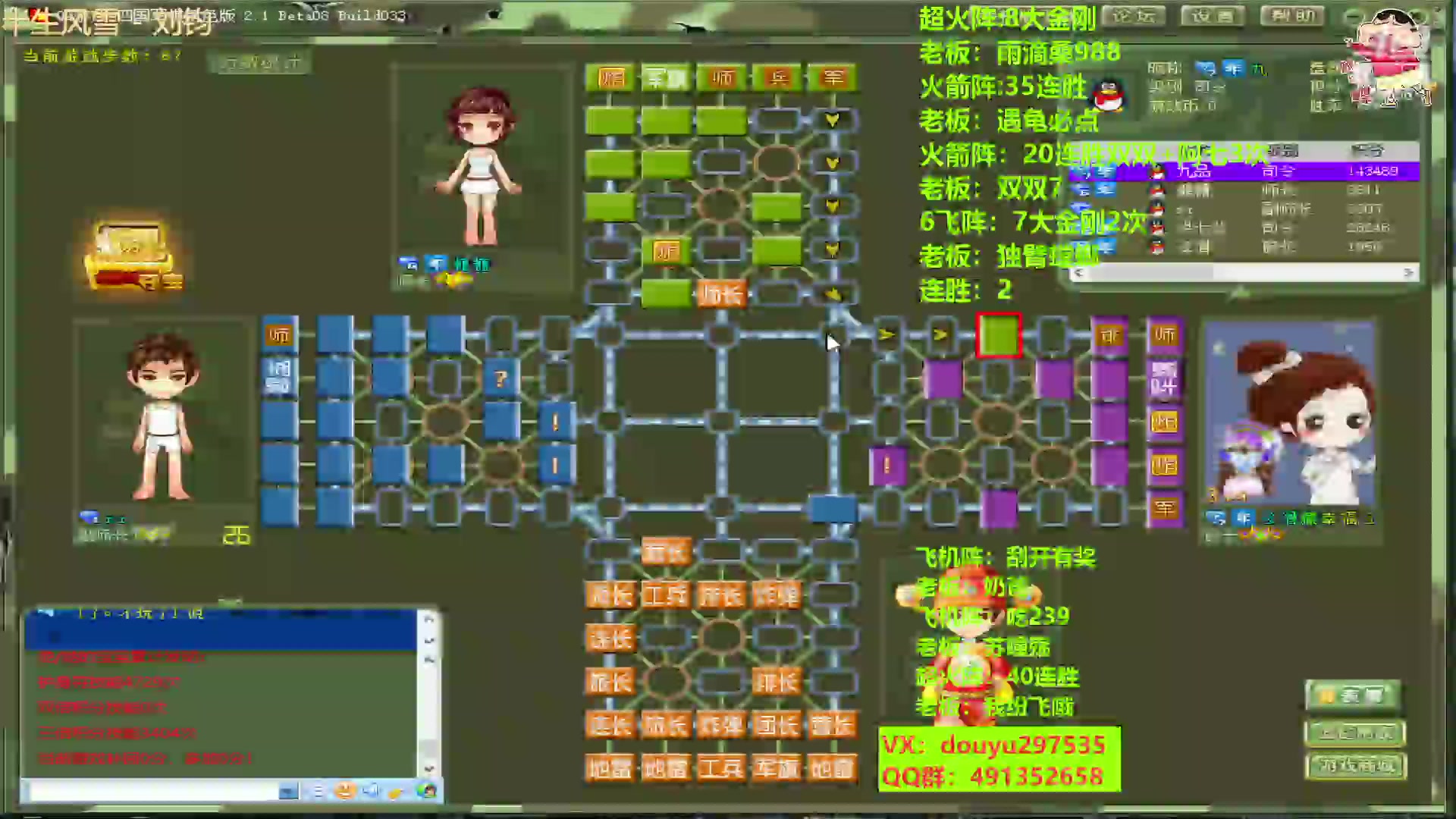This screenshot has height=819, width=1456.
Task: Click the green 军旗 marker tag above top camp
Action: (666, 77)
